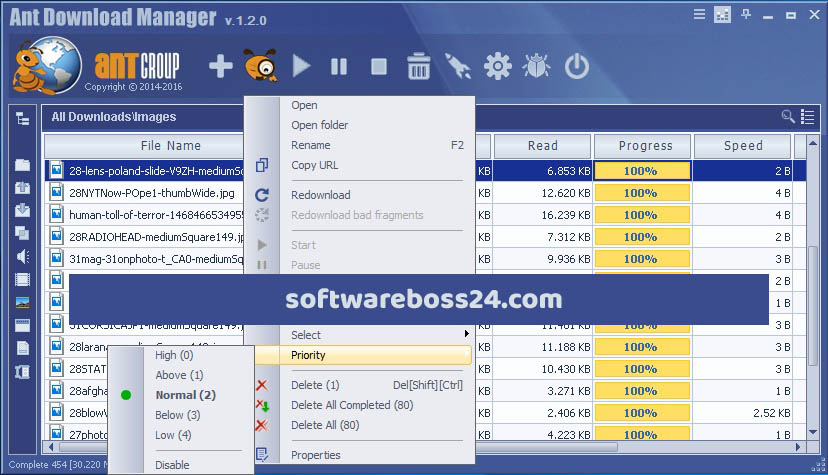The image size is (828, 475).
Task: Choose Open folder in the context menu
Action: 319,125
